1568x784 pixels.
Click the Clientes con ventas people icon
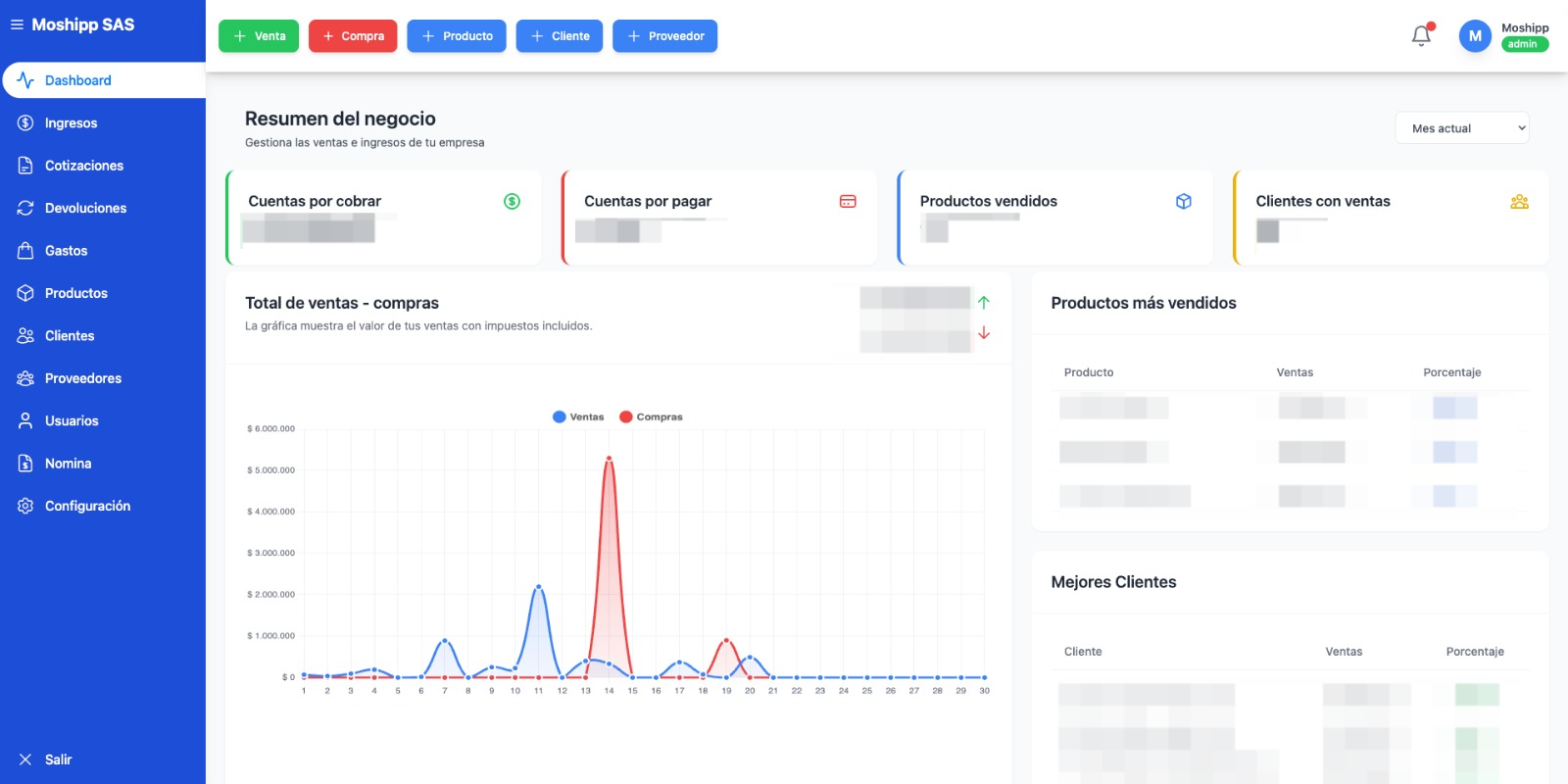point(1519,201)
